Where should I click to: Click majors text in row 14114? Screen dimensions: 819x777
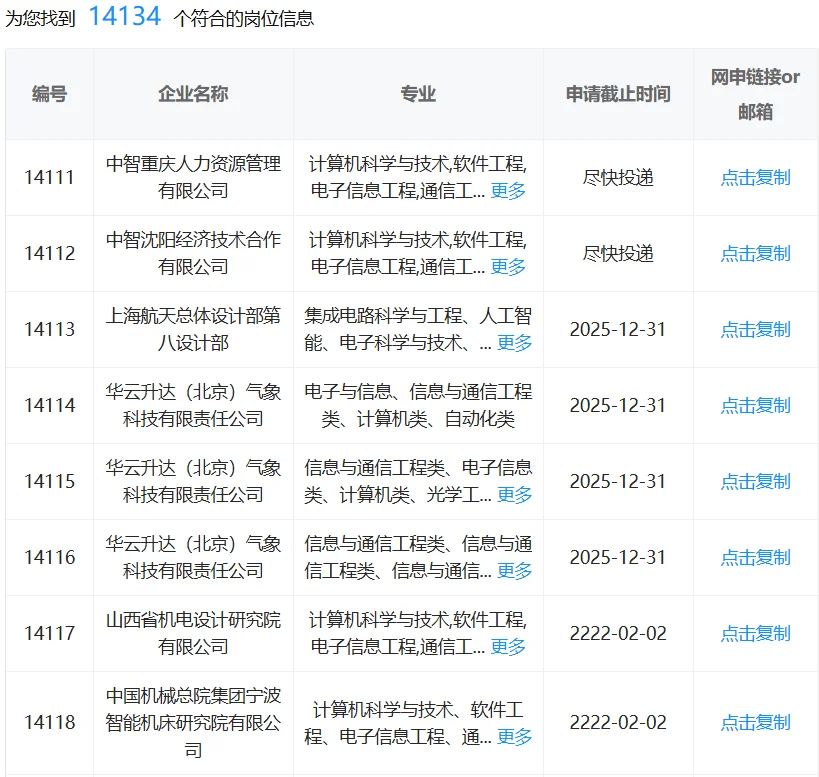[418, 405]
